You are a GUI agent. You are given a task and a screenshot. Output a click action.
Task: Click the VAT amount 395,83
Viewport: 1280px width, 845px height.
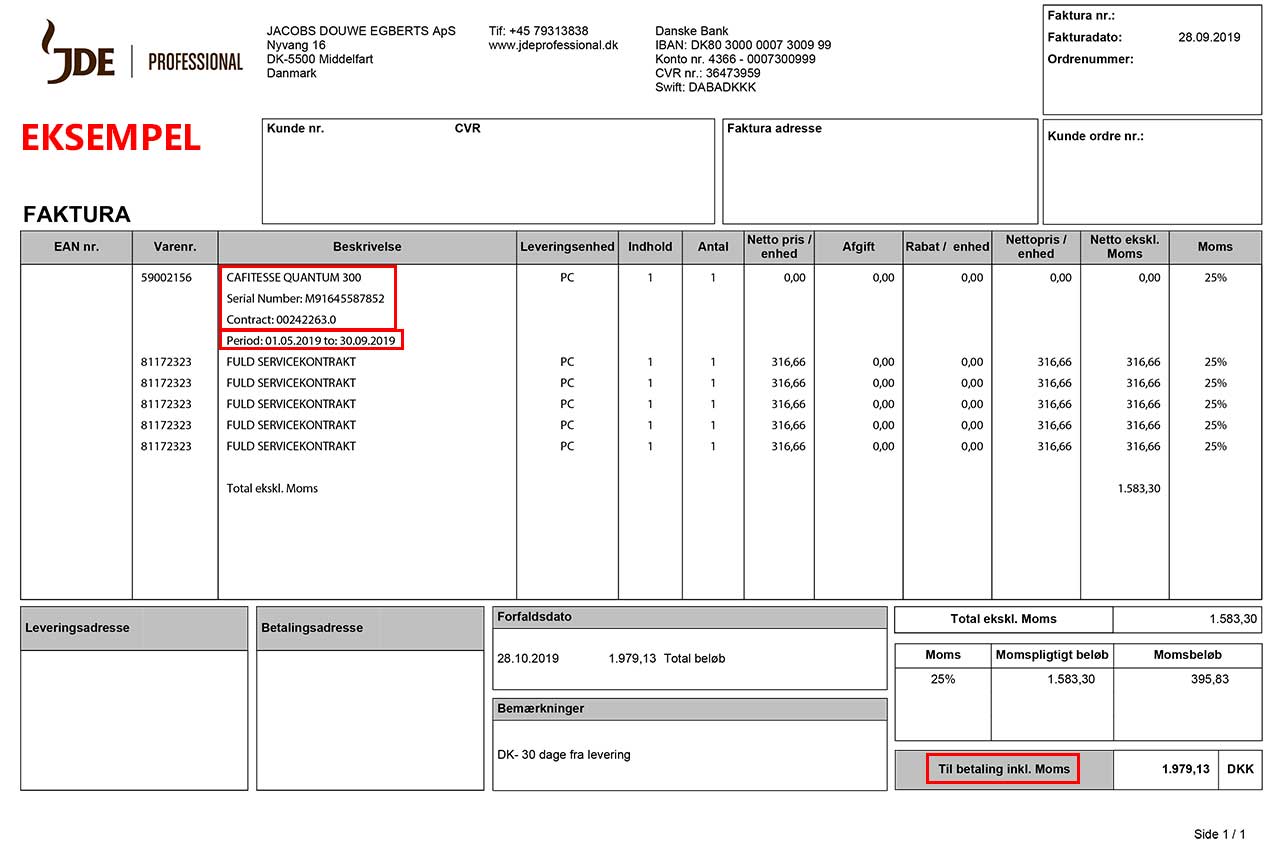[x=1208, y=680]
